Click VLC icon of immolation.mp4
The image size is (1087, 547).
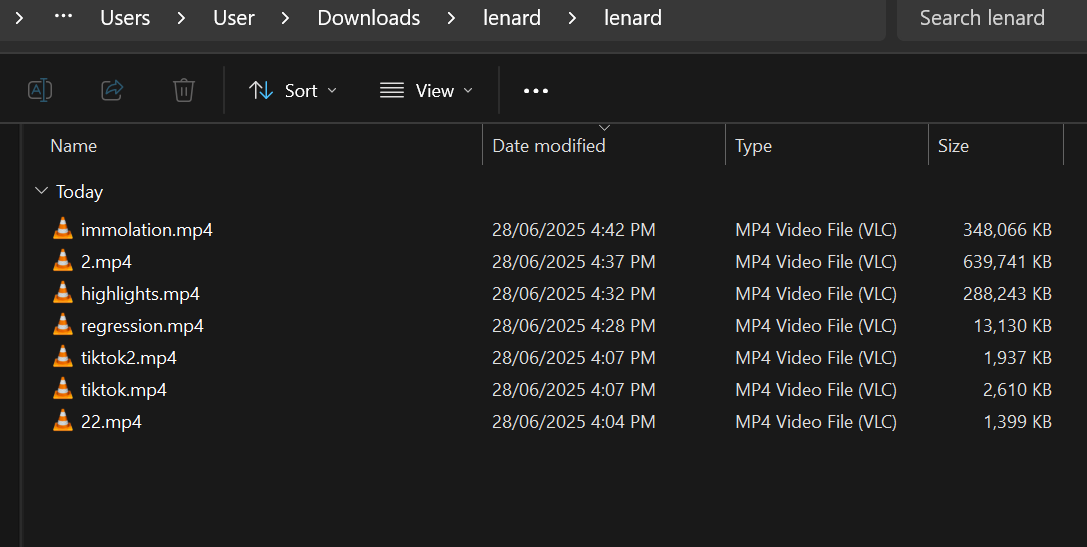point(62,229)
